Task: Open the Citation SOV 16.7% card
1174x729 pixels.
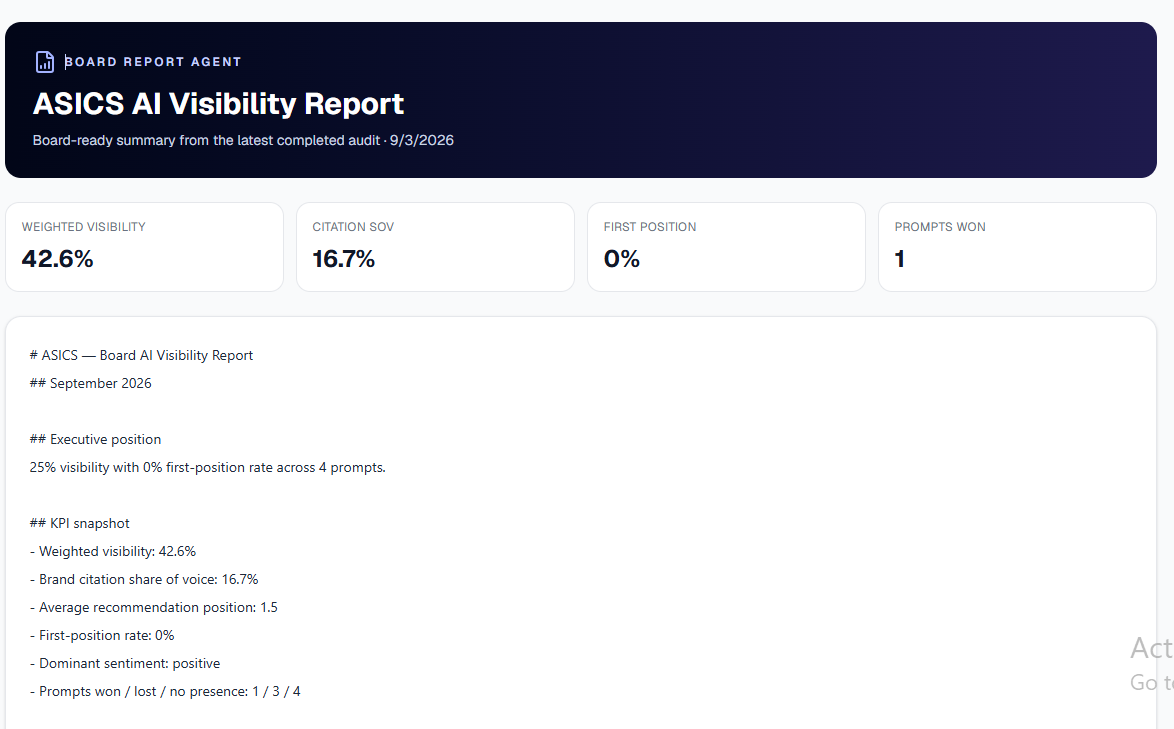Action: pyautogui.click(x=436, y=247)
